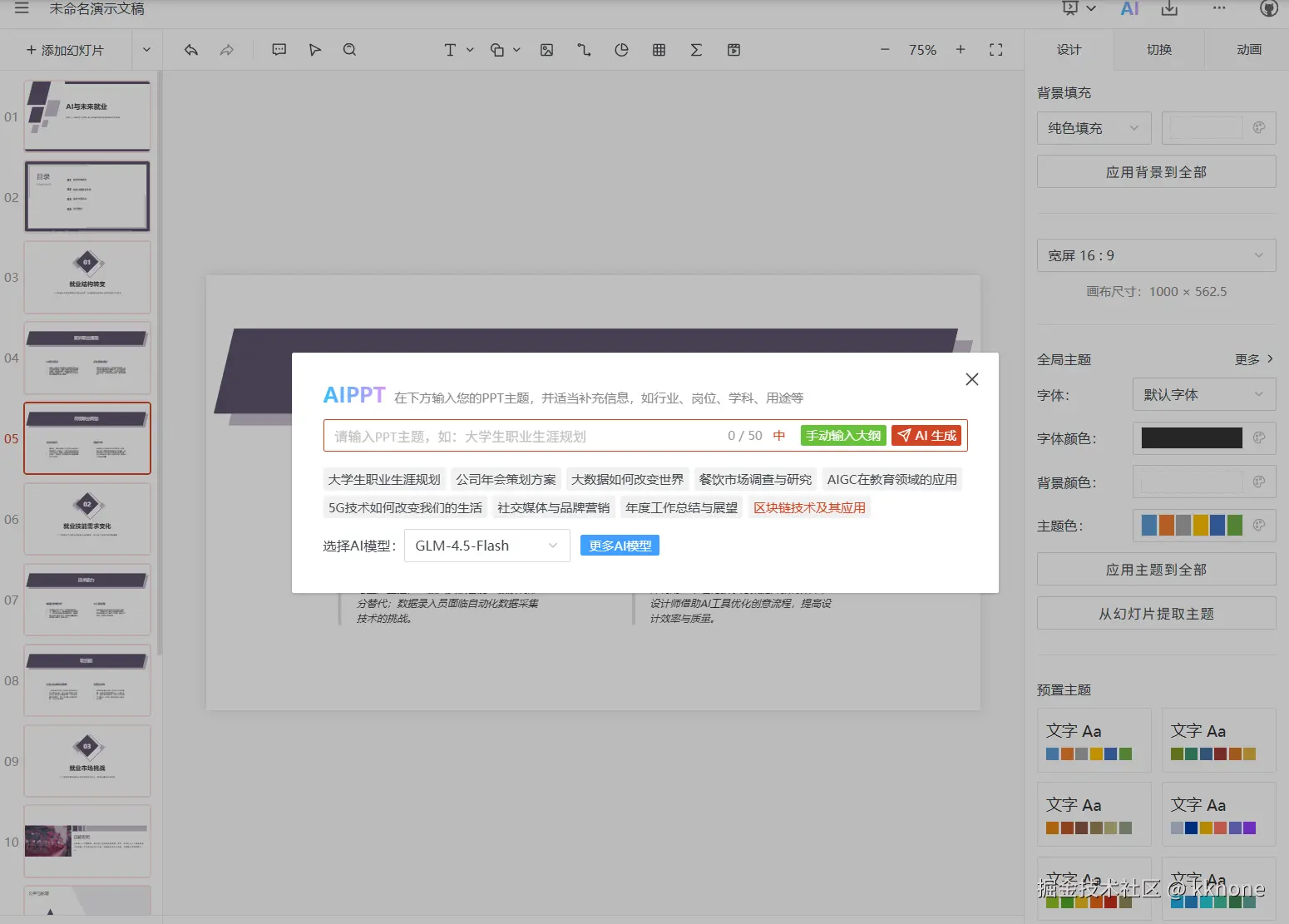Click the Redo icon

click(226, 50)
